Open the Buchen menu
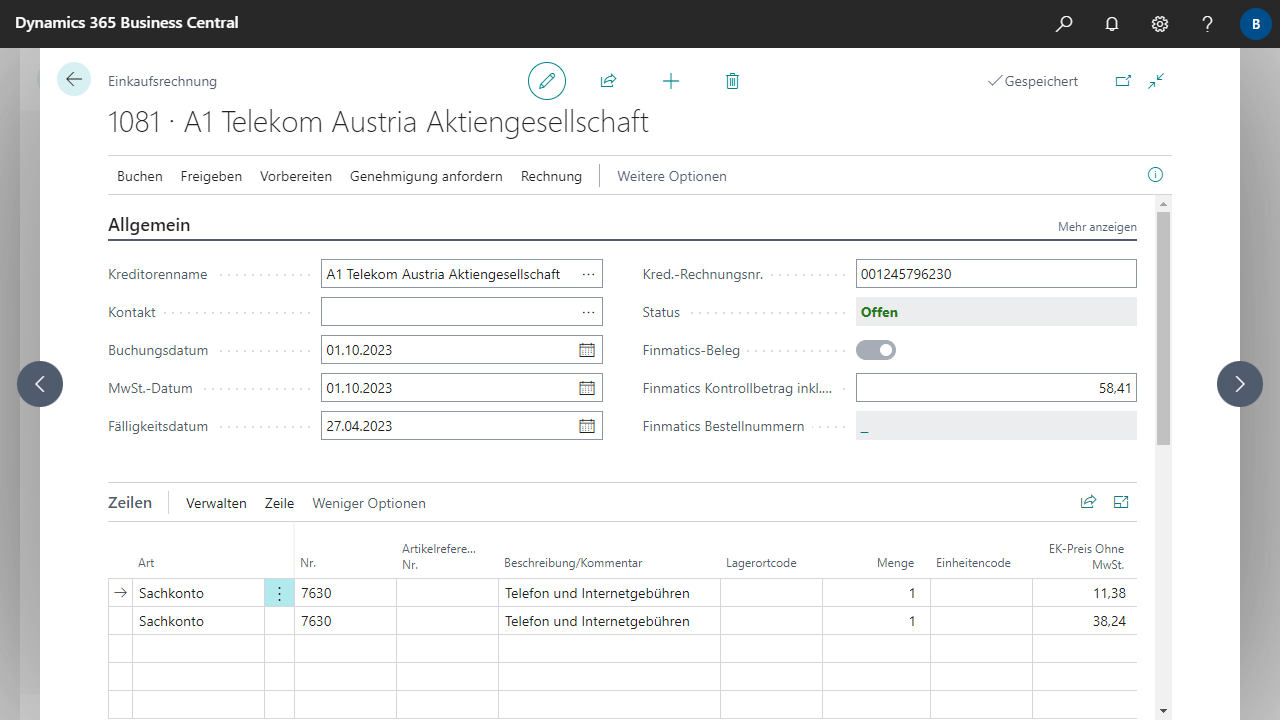The image size is (1280, 720). click(140, 176)
